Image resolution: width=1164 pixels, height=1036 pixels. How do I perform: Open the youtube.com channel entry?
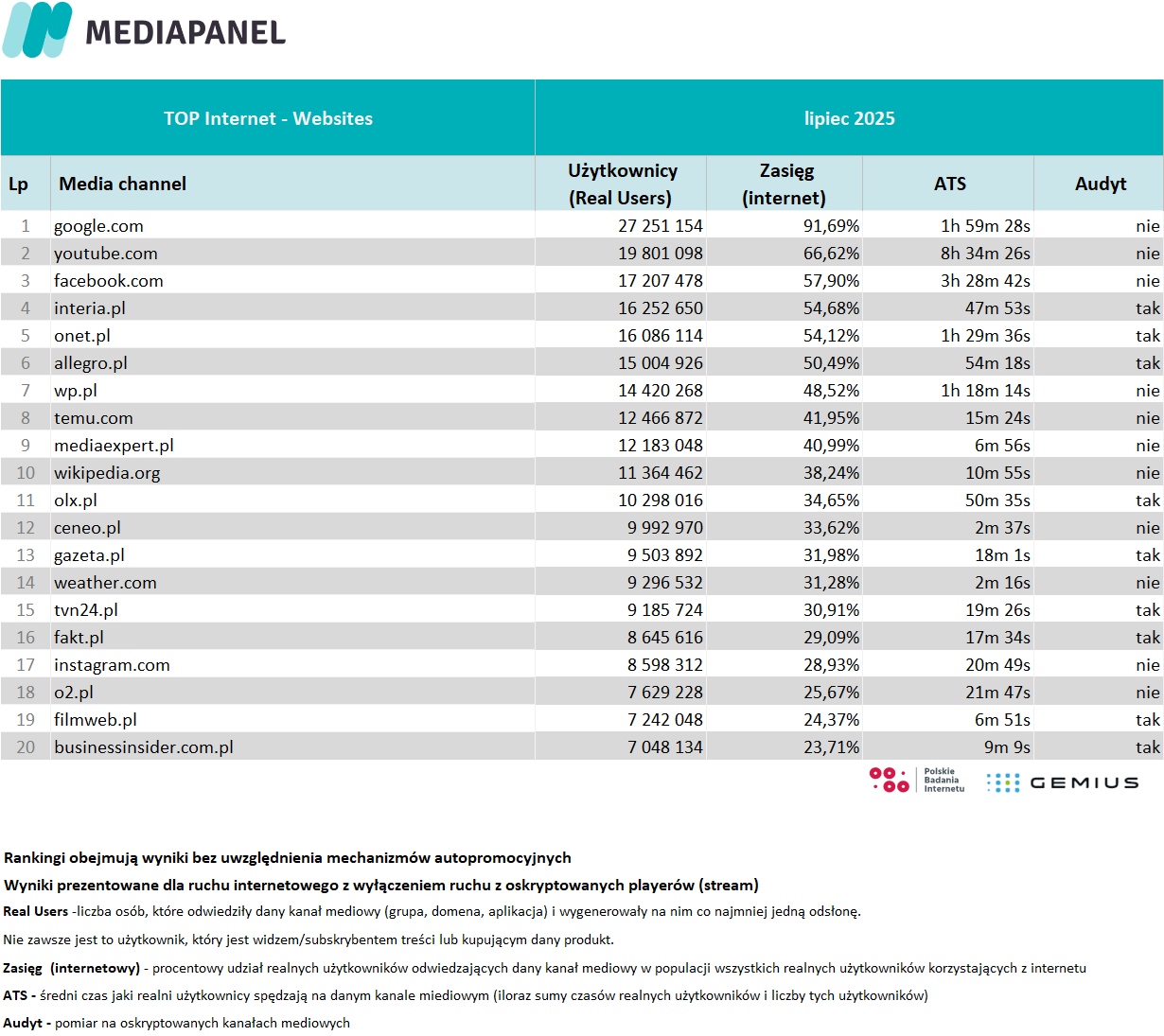105,254
